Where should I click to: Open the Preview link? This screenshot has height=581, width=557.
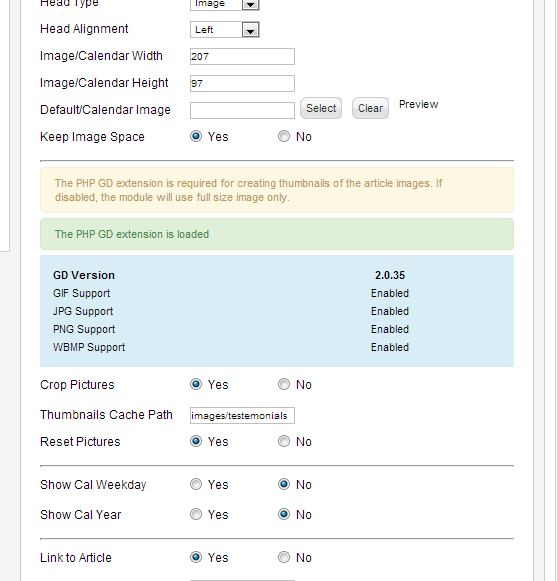418,104
